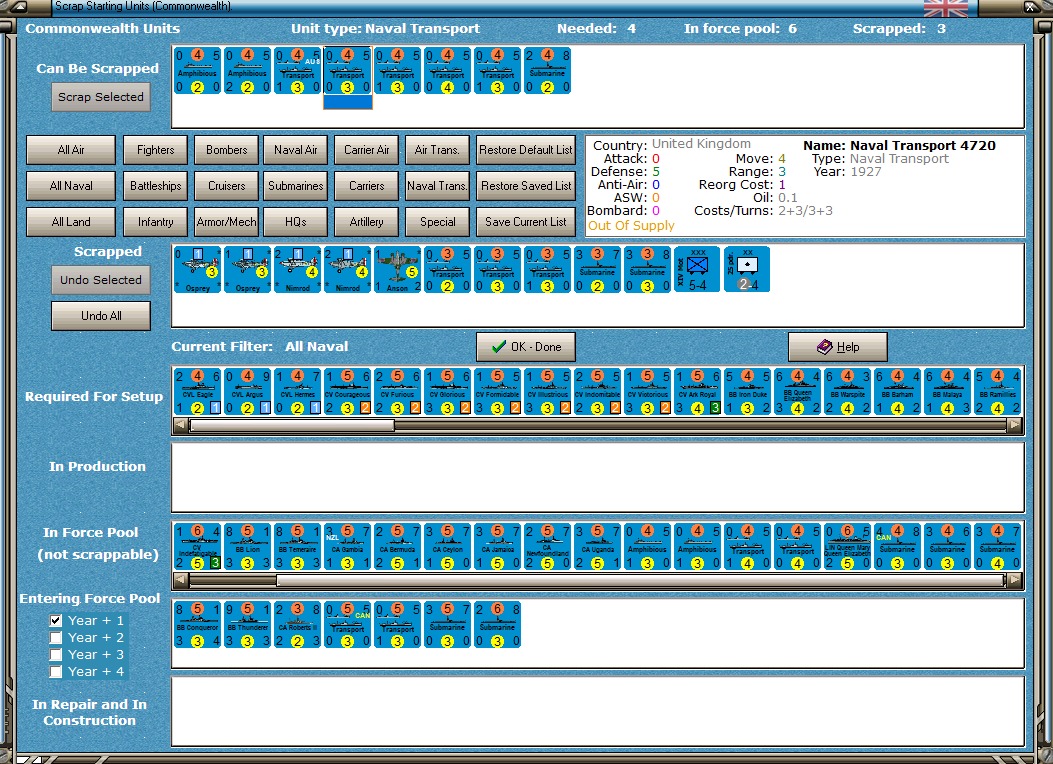Select the BB Warspite battleship counter
This screenshot has height=764, width=1053.
click(x=848, y=391)
